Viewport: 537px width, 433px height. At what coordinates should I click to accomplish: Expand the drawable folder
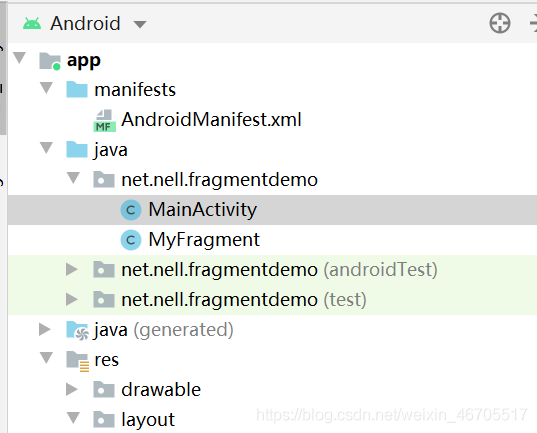pos(72,389)
